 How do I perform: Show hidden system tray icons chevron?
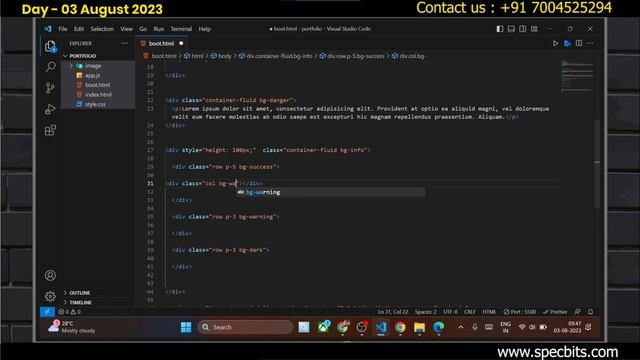tap(461, 327)
